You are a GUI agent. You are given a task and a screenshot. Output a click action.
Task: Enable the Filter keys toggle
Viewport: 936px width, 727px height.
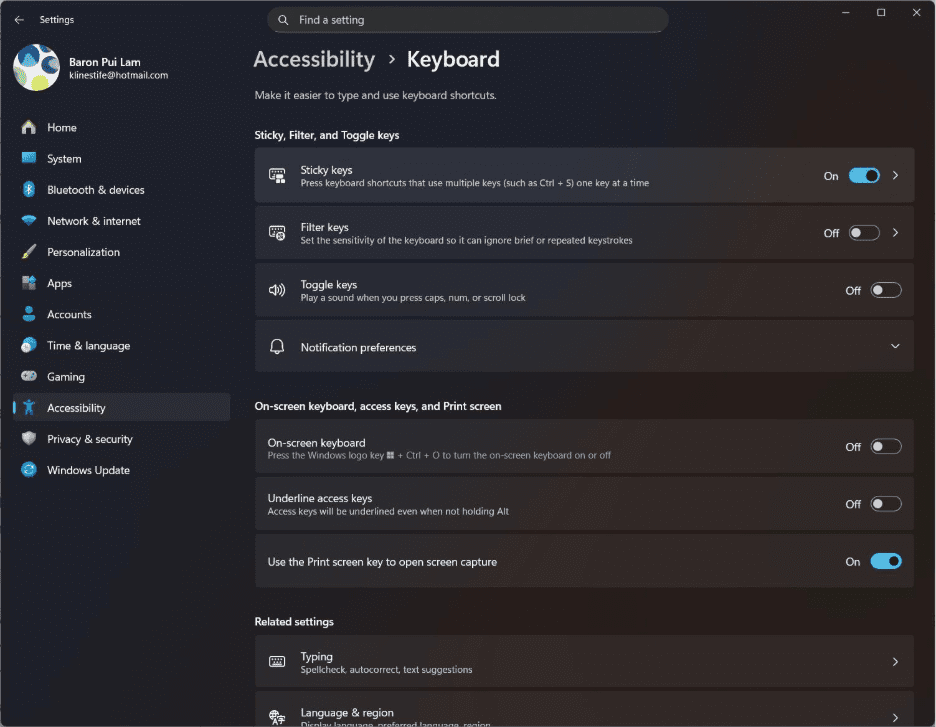click(864, 233)
